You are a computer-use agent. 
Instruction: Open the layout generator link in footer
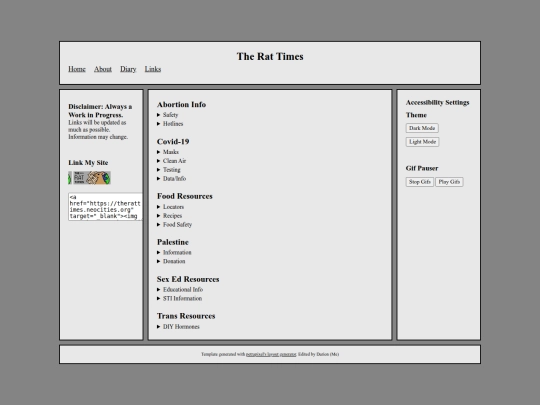(x=271, y=354)
